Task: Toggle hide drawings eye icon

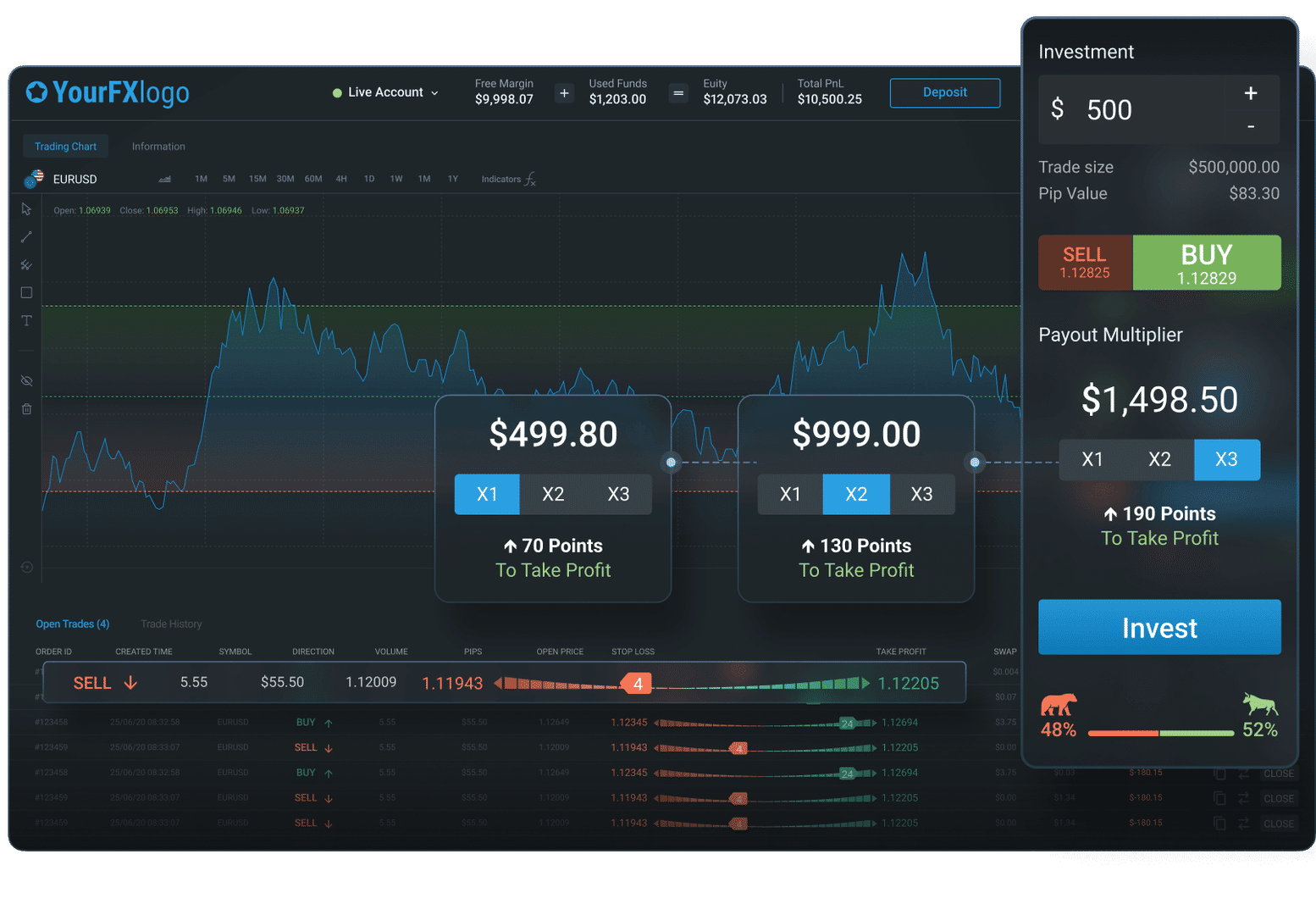Action: click(x=26, y=380)
